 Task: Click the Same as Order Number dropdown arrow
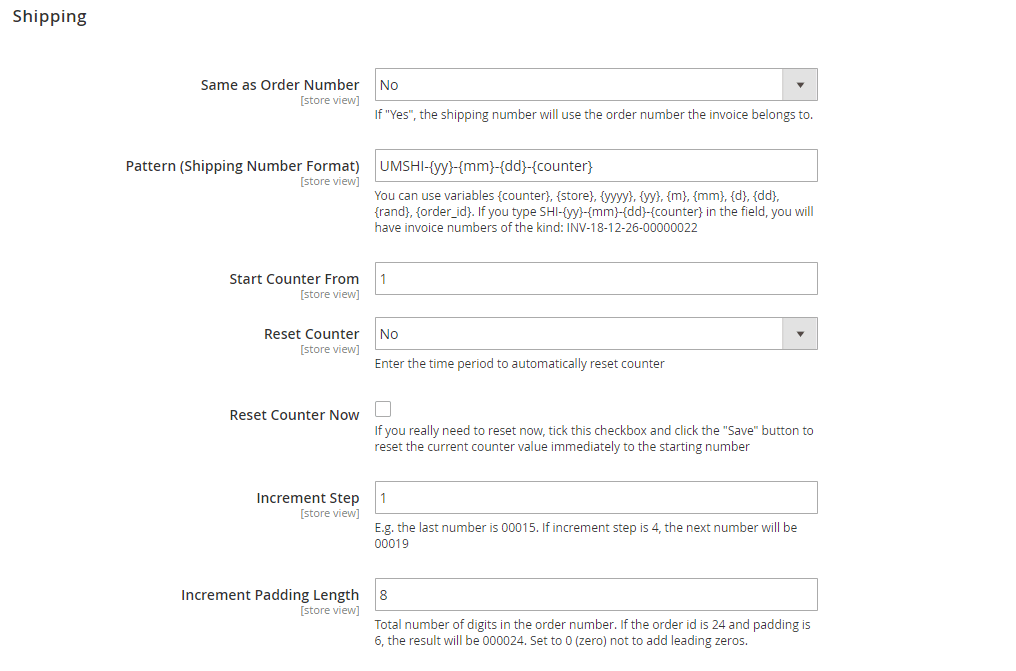click(800, 85)
